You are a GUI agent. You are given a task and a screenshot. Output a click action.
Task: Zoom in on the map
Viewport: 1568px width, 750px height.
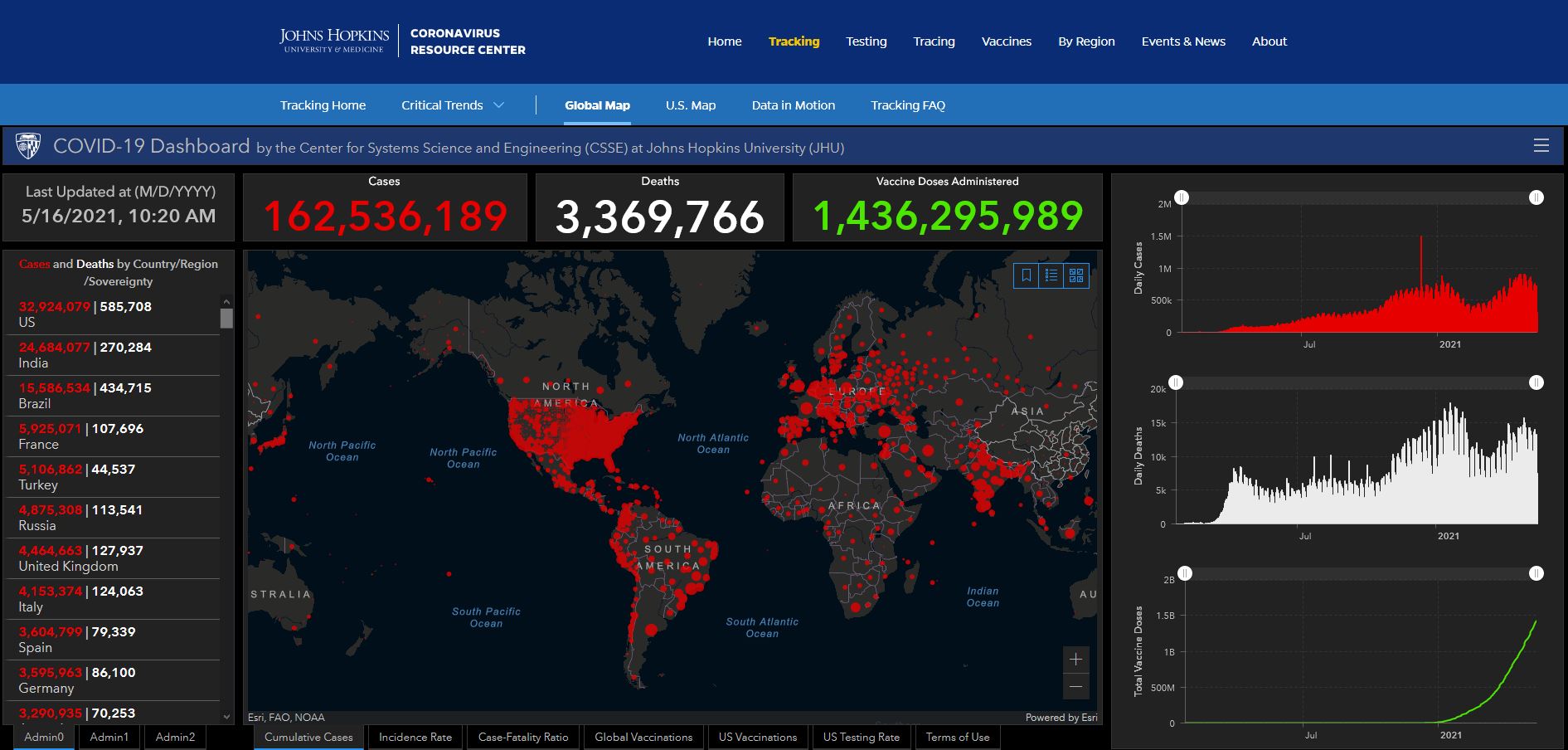[1075, 660]
